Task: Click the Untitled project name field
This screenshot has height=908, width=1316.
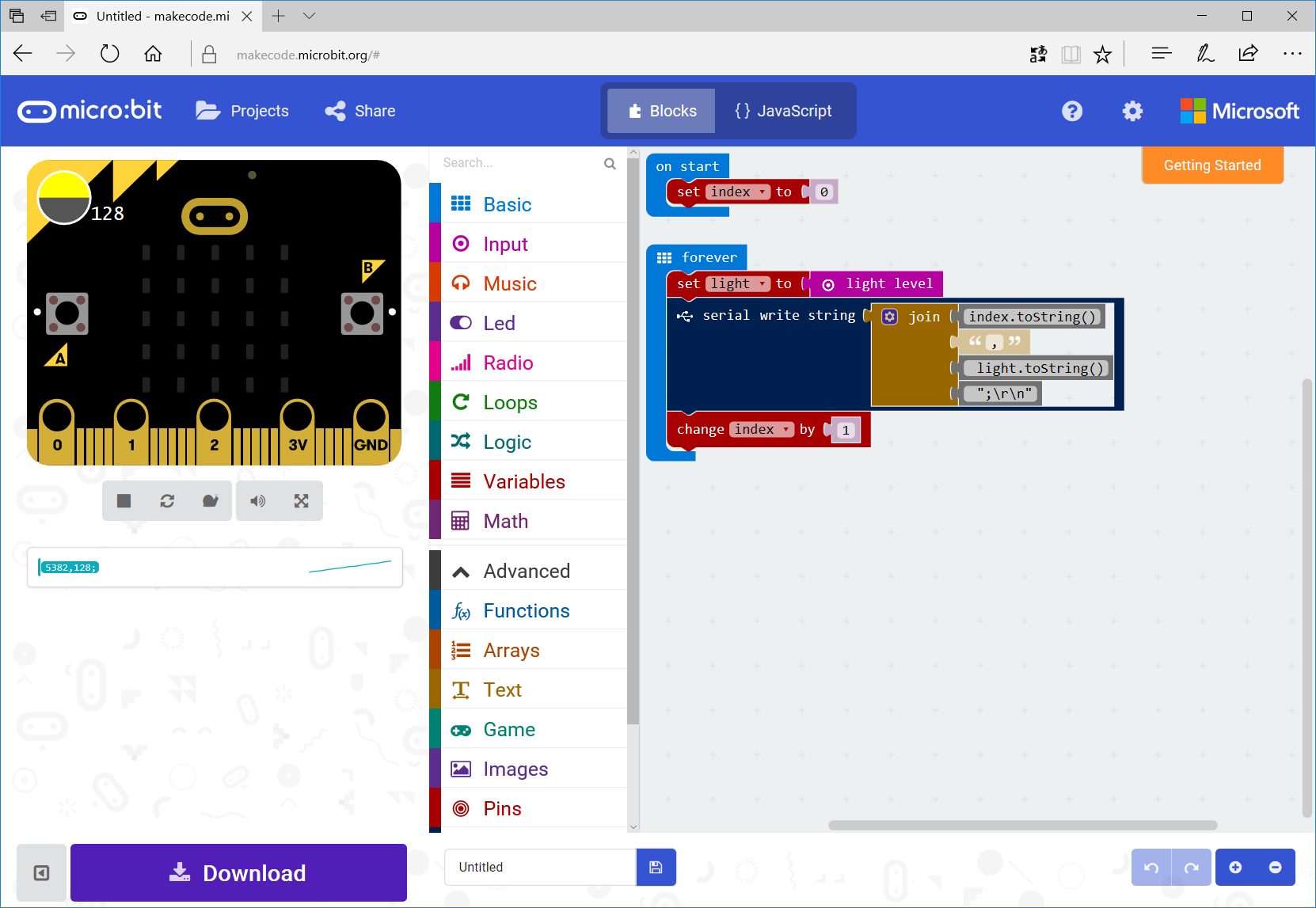Action: (x=539, y=867)
